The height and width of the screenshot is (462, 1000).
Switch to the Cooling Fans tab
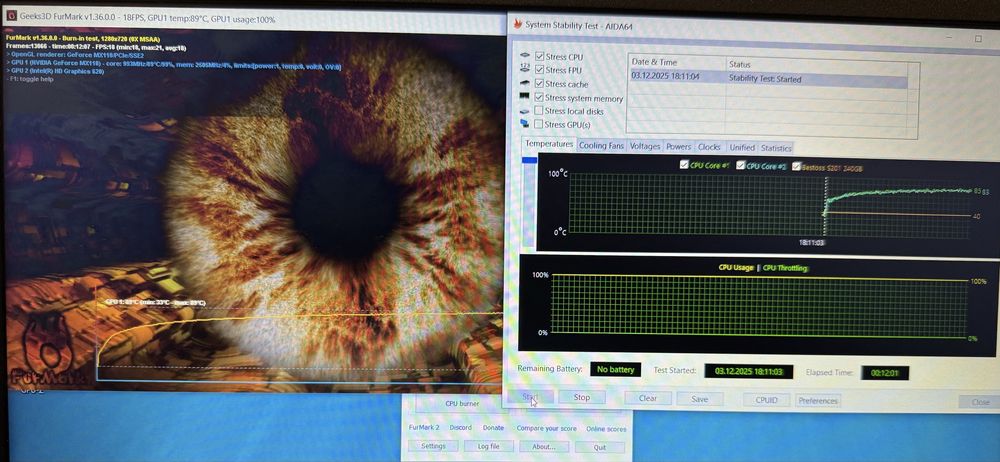tap(601, 145)
